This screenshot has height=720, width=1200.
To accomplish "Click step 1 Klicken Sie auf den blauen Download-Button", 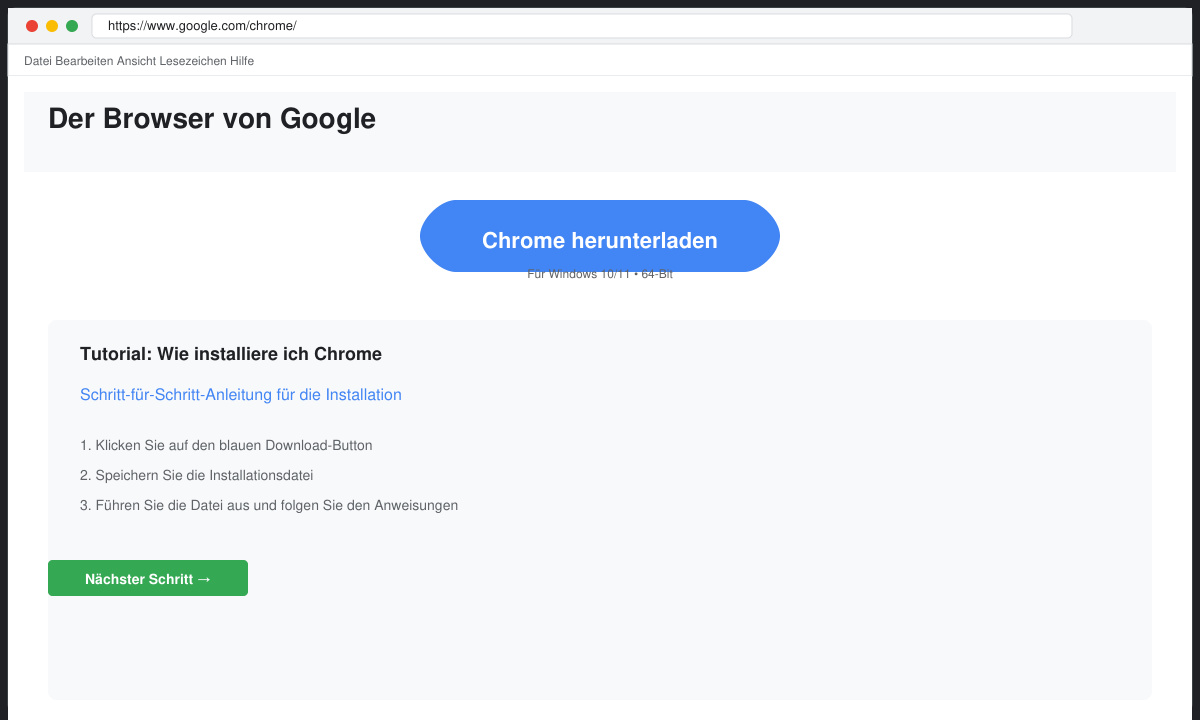I will point(226,445).
